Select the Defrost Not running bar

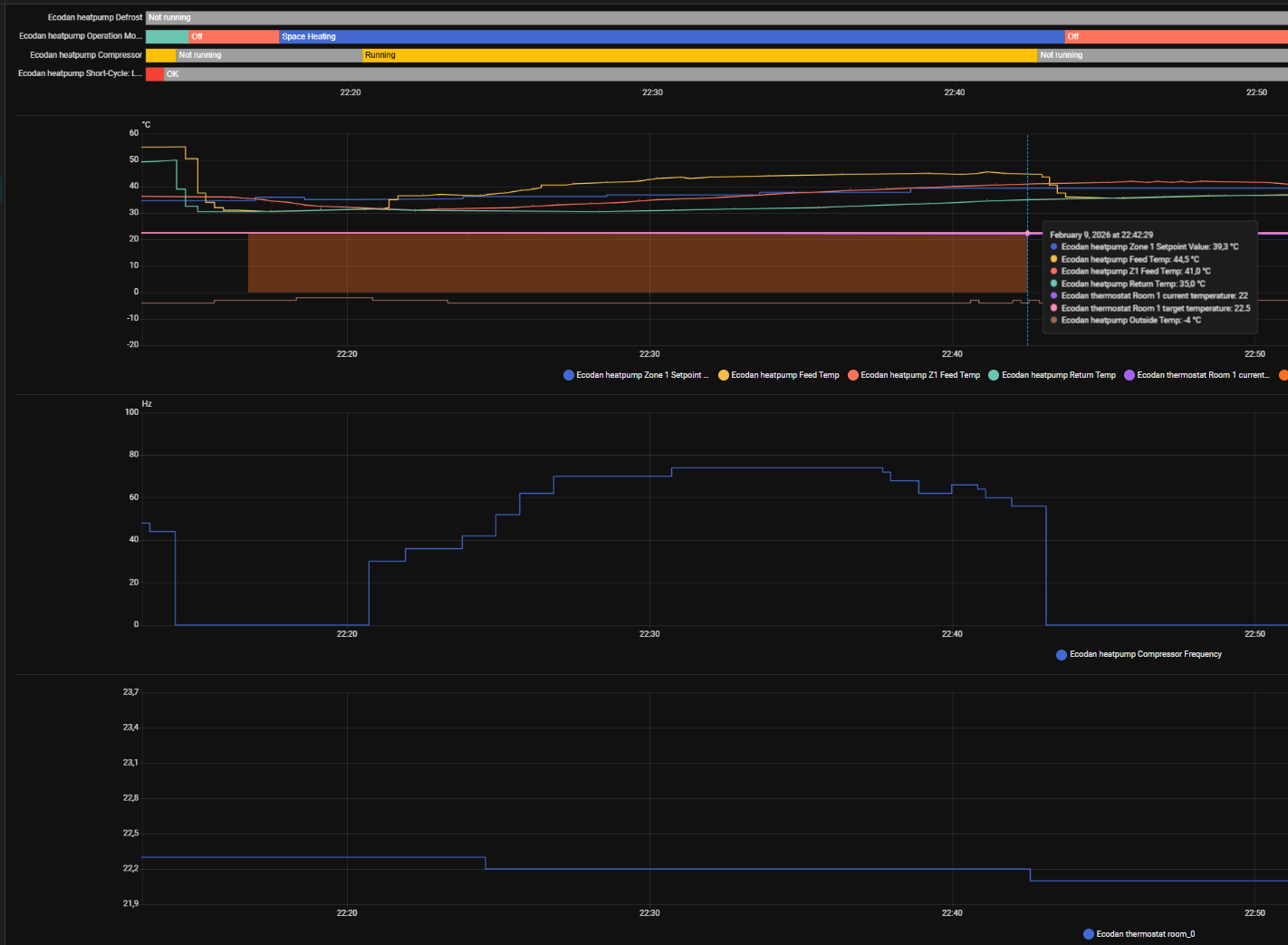point(716,18)
